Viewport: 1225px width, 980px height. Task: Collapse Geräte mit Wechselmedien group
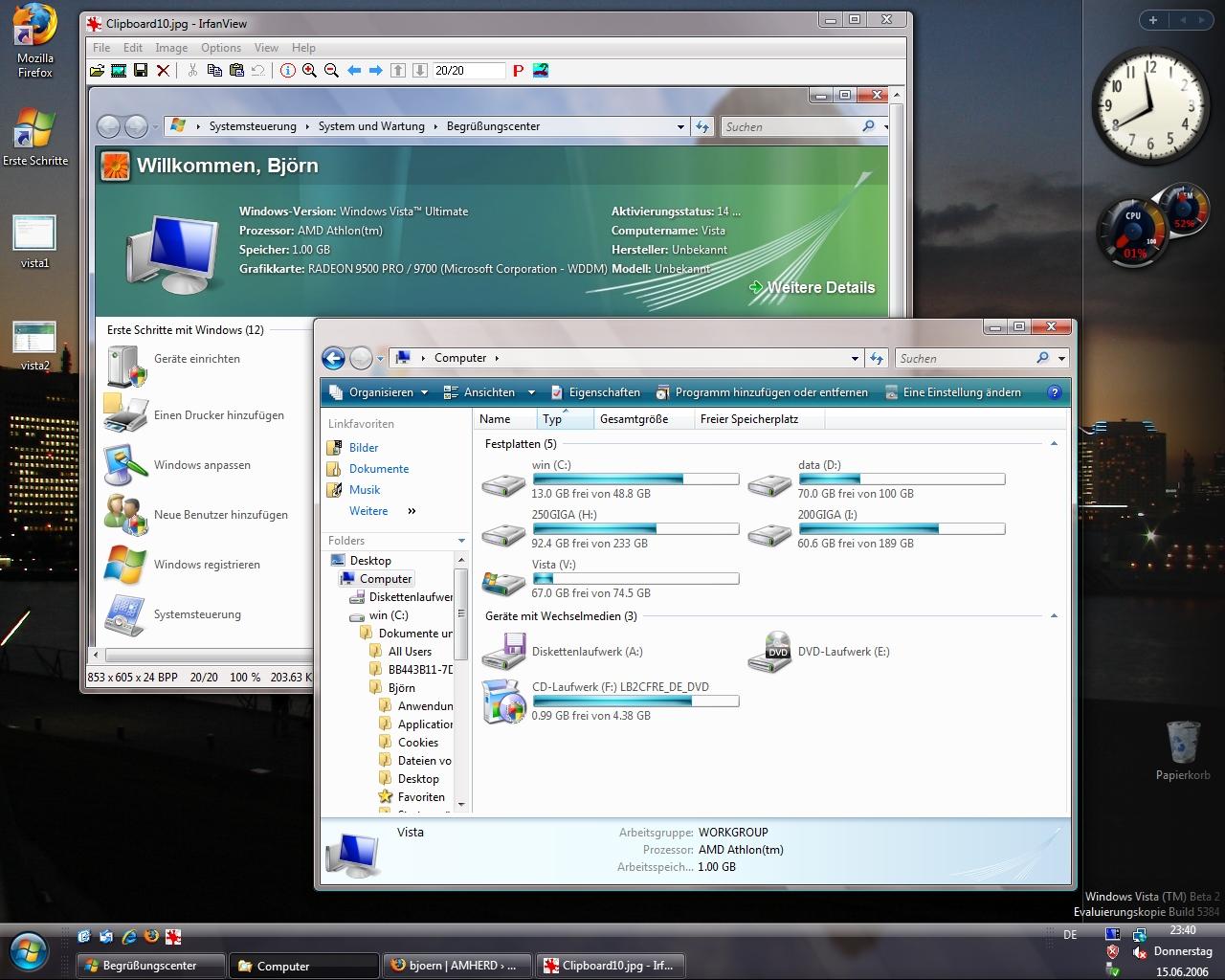pyautogui.click(x=1054, y=616)
